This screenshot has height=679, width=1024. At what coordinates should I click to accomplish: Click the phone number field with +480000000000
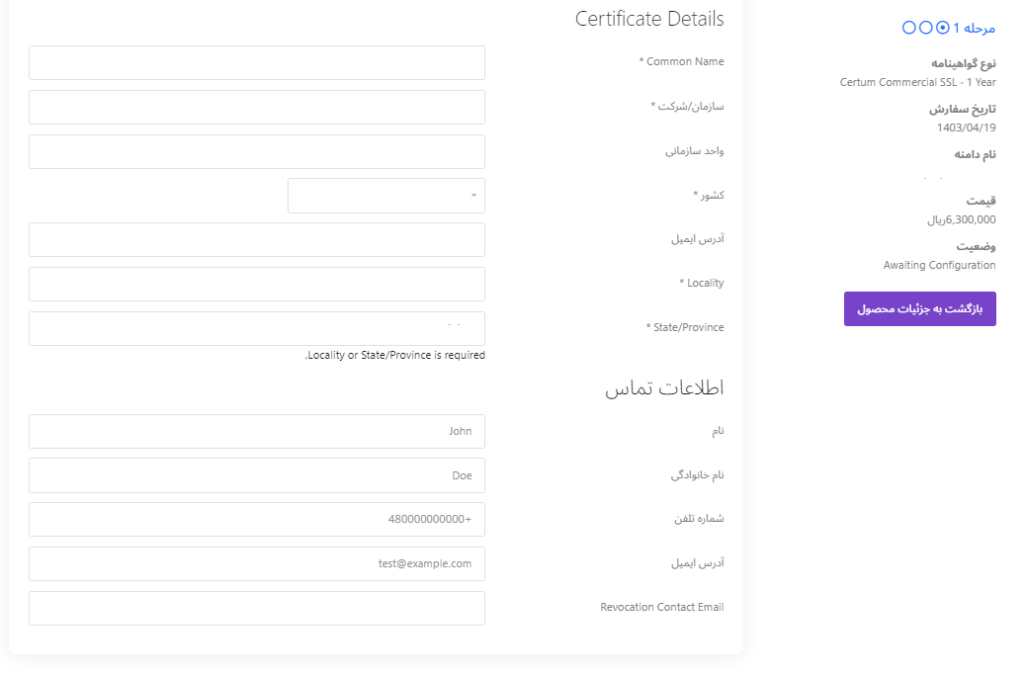point(257,519)
